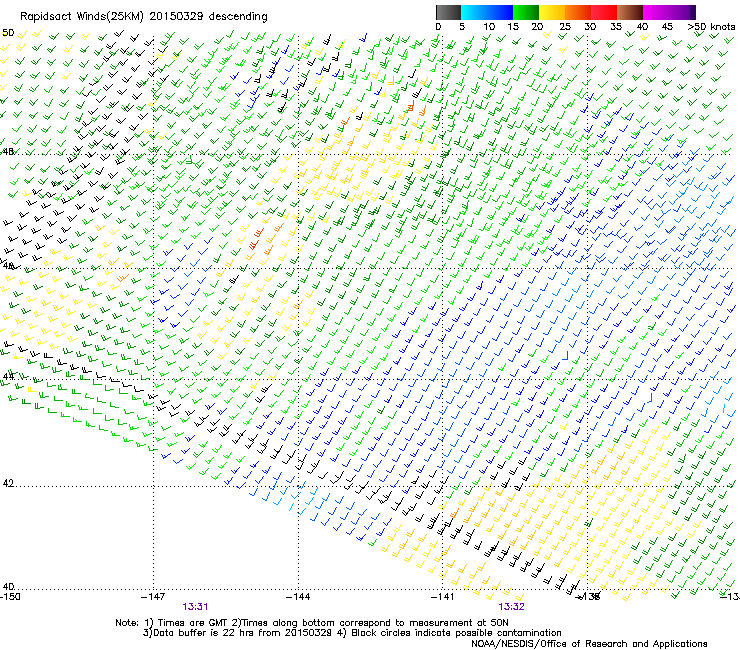Select the green 15-20 knots legend swatch
Screen dimensions: 740x650
pyautogui.click(x=526, y=12)
